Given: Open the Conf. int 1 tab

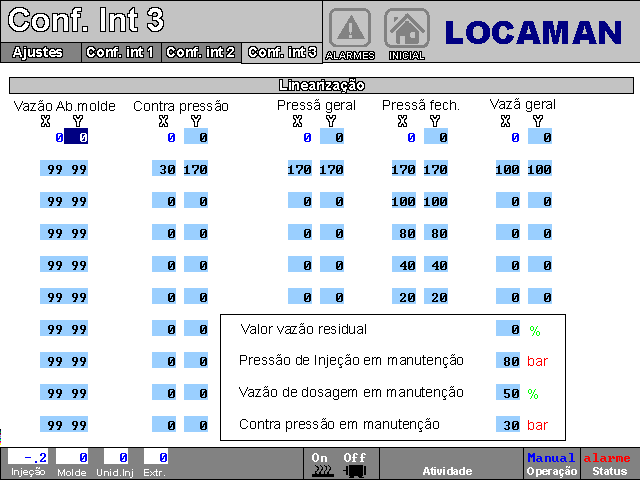Looking at the screenshot, I should (120, 52).
